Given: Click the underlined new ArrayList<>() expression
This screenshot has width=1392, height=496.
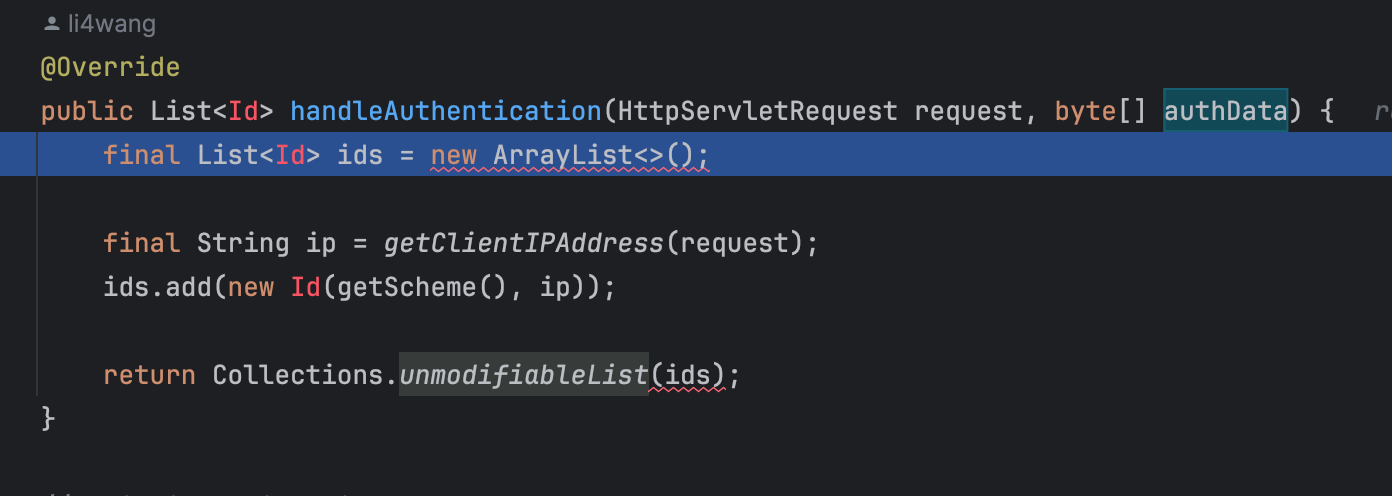Looking at the screenshot, I should click(570, 155).
